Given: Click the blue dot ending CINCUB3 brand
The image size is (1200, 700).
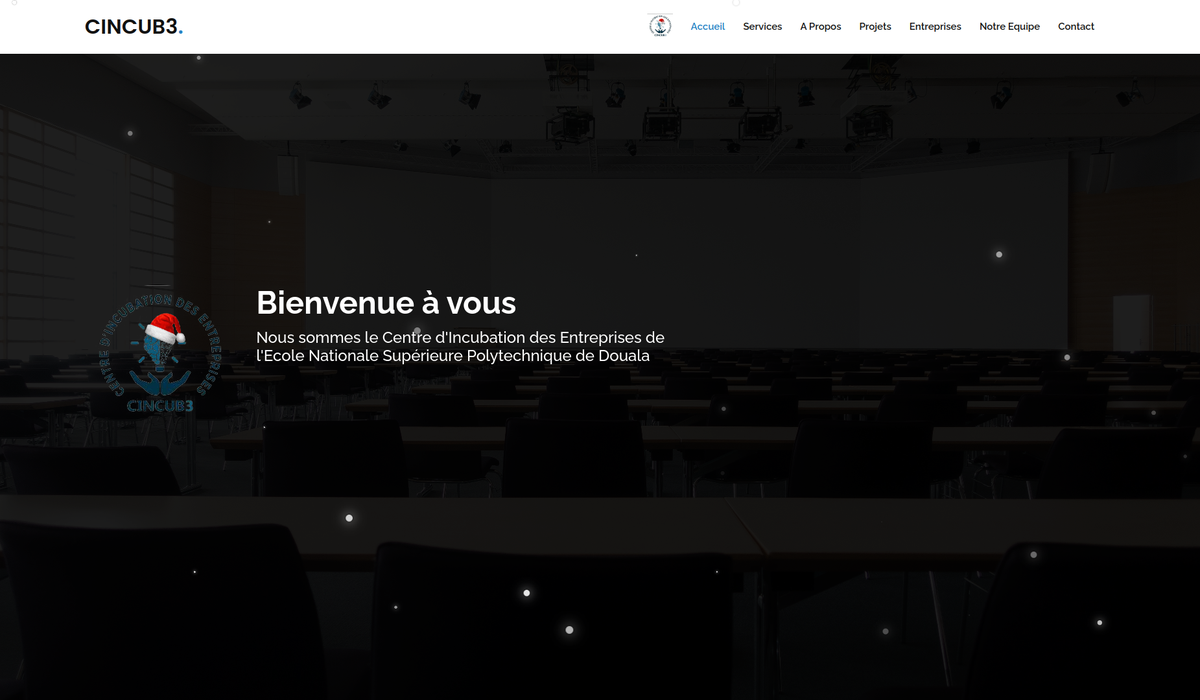Looking at the screenshot, I should (181, 32).
